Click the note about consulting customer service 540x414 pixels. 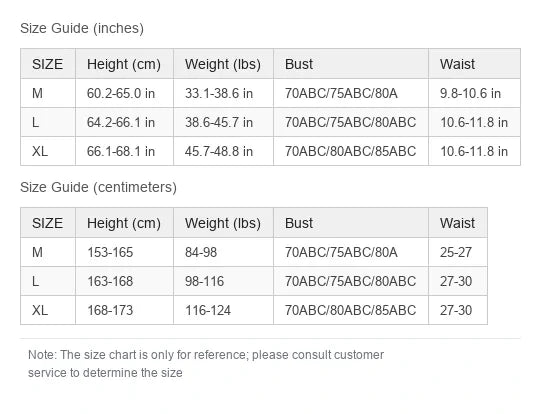point(206,364)
